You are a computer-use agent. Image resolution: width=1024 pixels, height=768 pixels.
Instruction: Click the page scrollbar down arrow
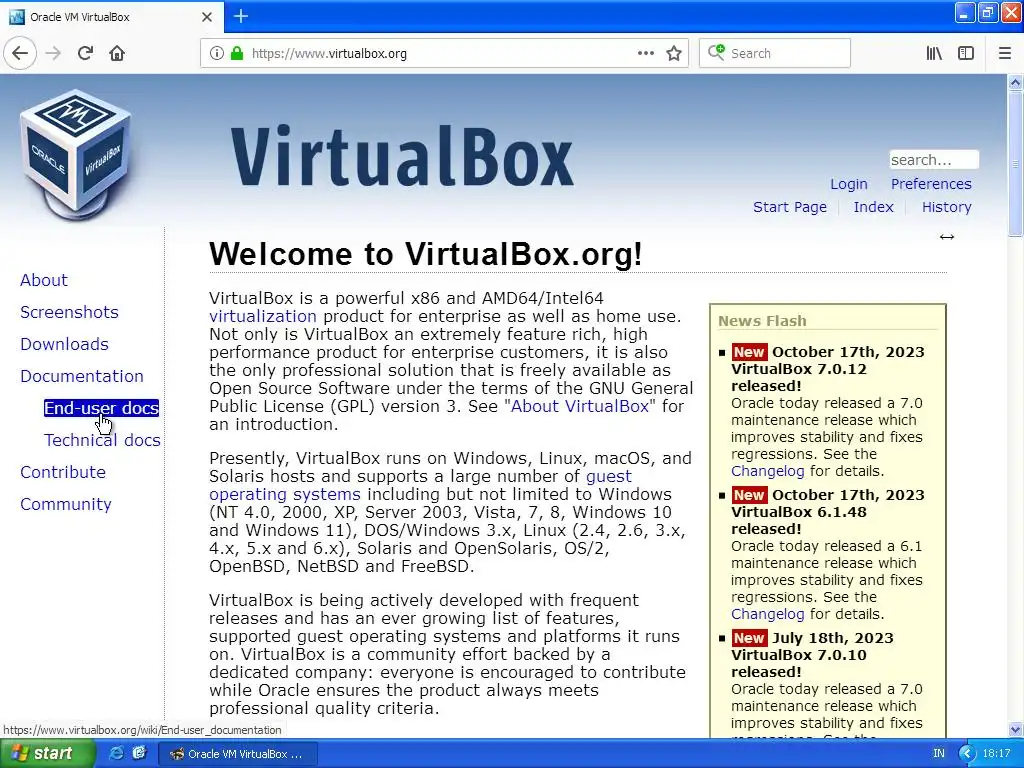[x=1015, y=729]
